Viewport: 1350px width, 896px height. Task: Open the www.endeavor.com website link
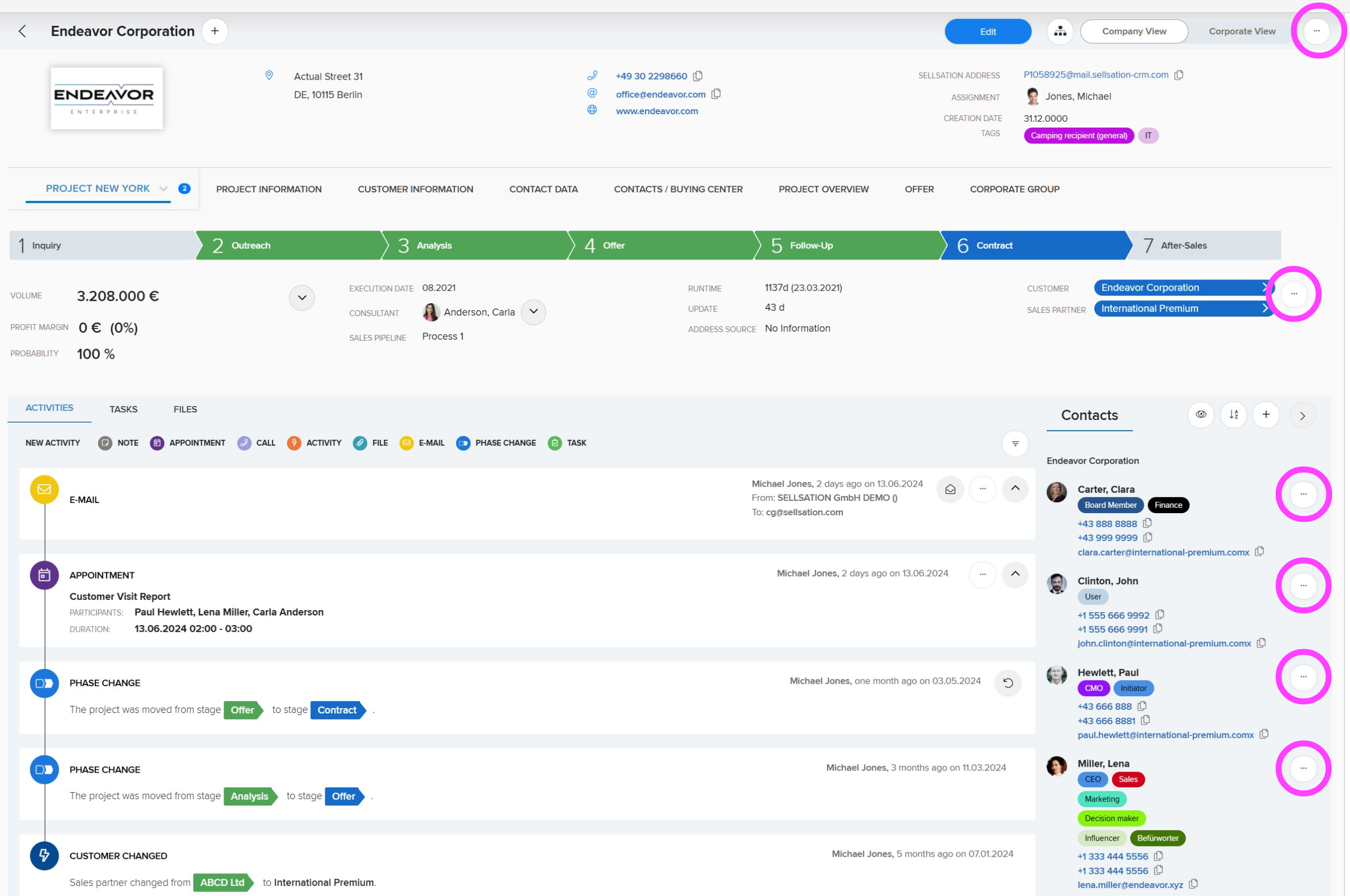coord(657,111)
